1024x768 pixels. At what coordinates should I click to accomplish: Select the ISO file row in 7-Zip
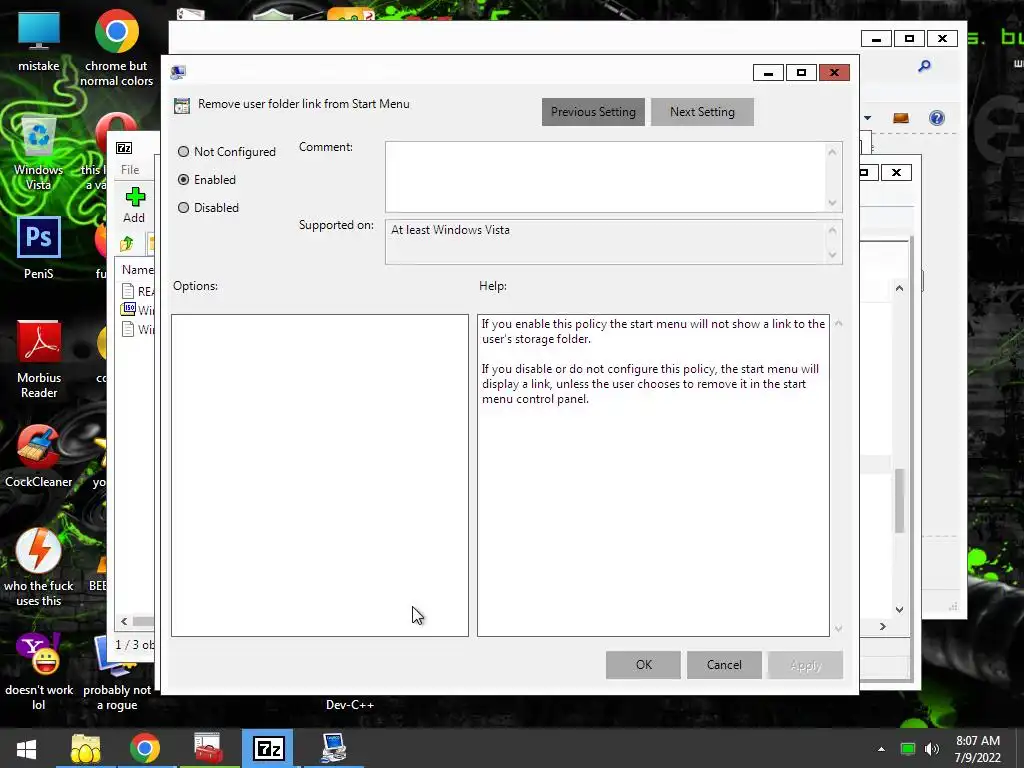point(138,310)
